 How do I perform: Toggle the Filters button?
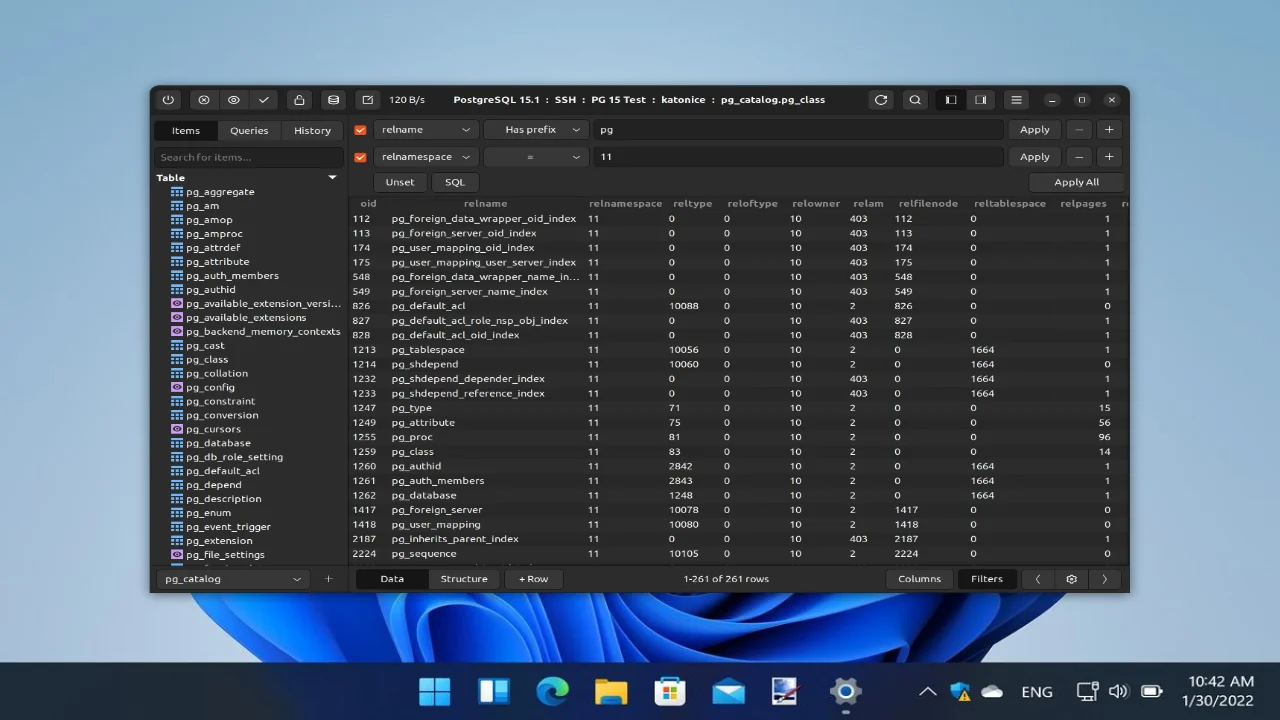987,579
